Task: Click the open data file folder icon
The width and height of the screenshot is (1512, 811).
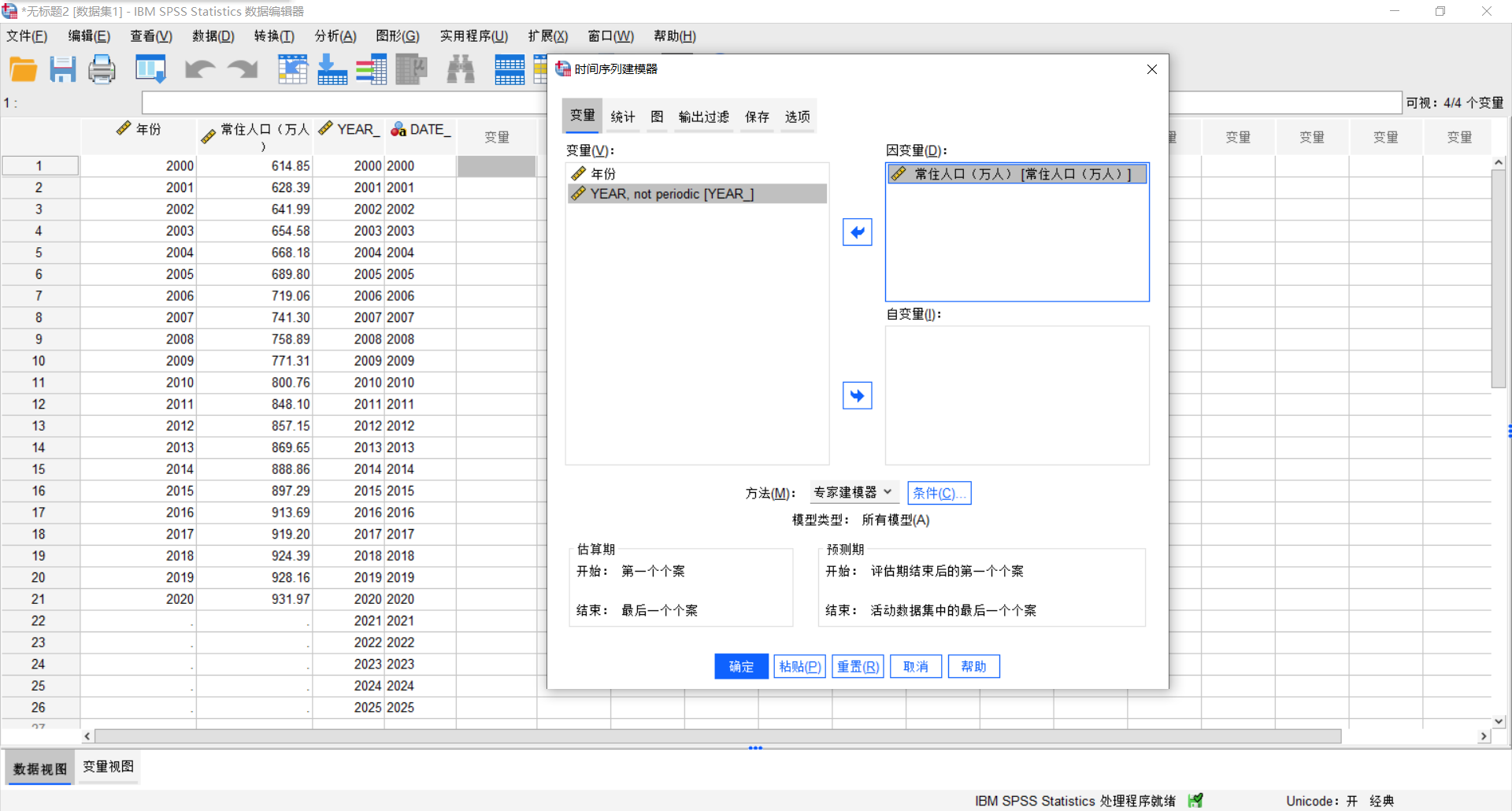Action: coord(24,70)
